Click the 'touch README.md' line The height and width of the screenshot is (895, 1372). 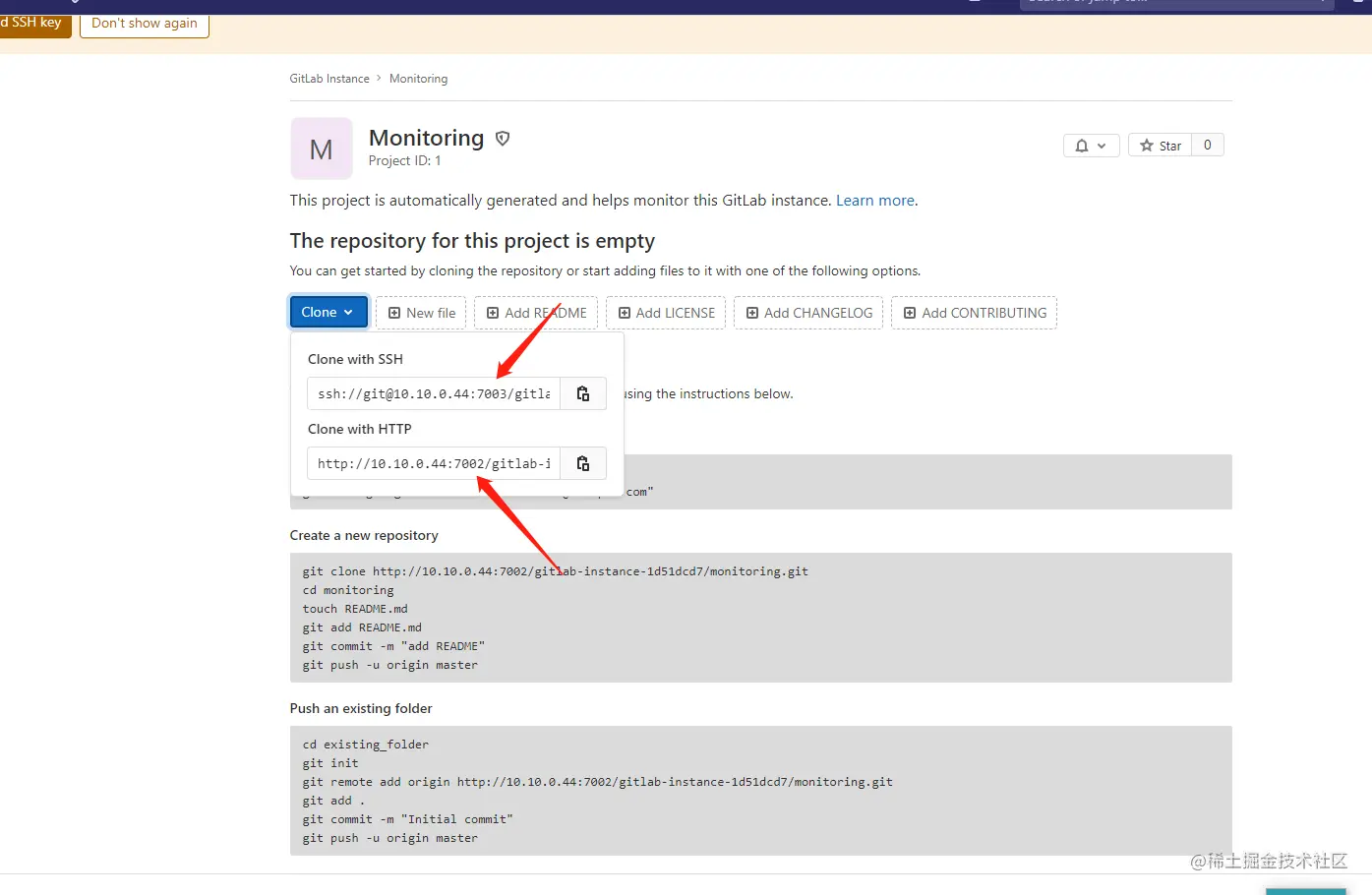click(355, 609)
